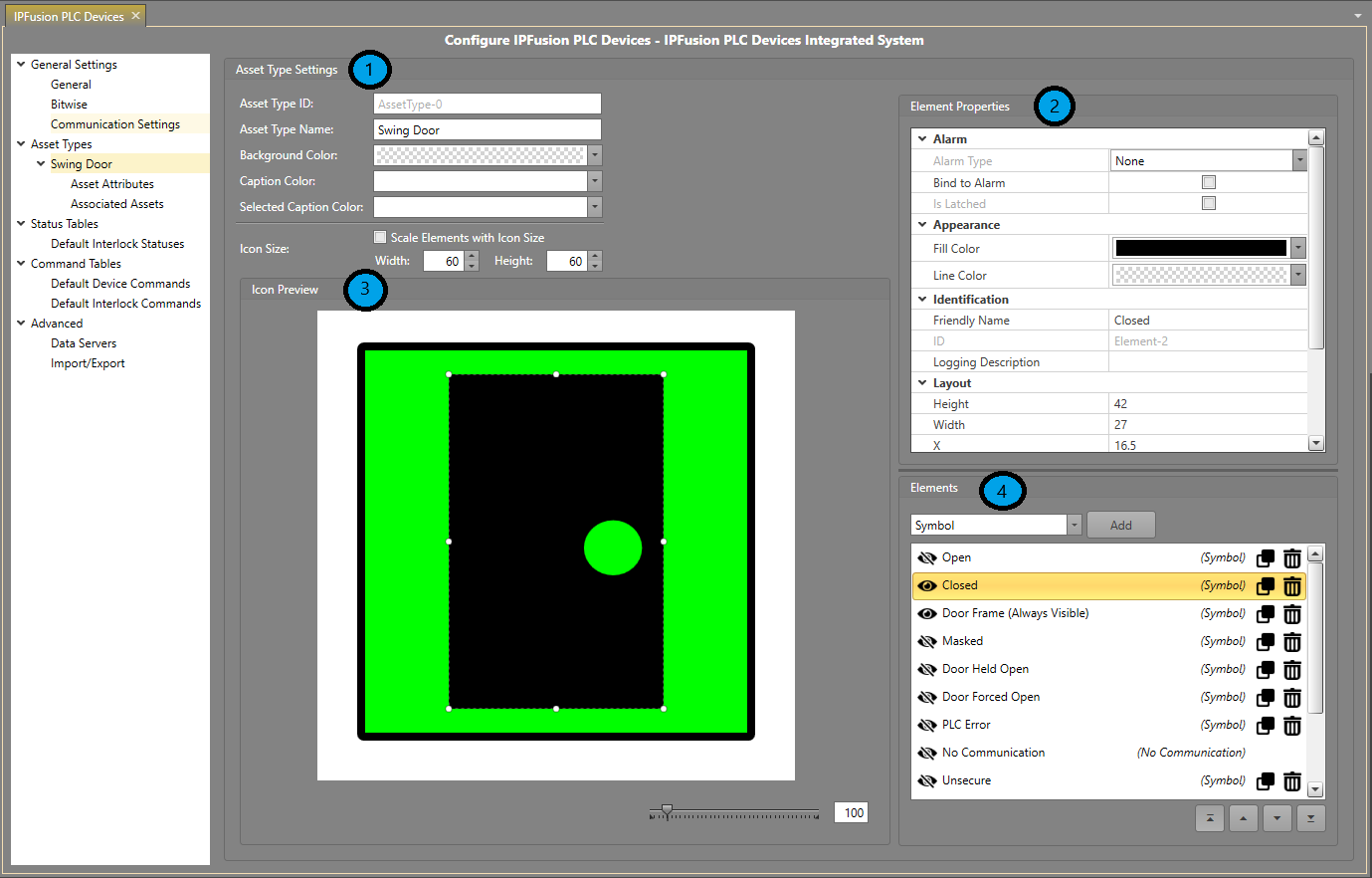Image resolution: width=1372 pixels, height=878 pixels.
Task: Show the Door Held Open element
Action: [x=927, y=670]
